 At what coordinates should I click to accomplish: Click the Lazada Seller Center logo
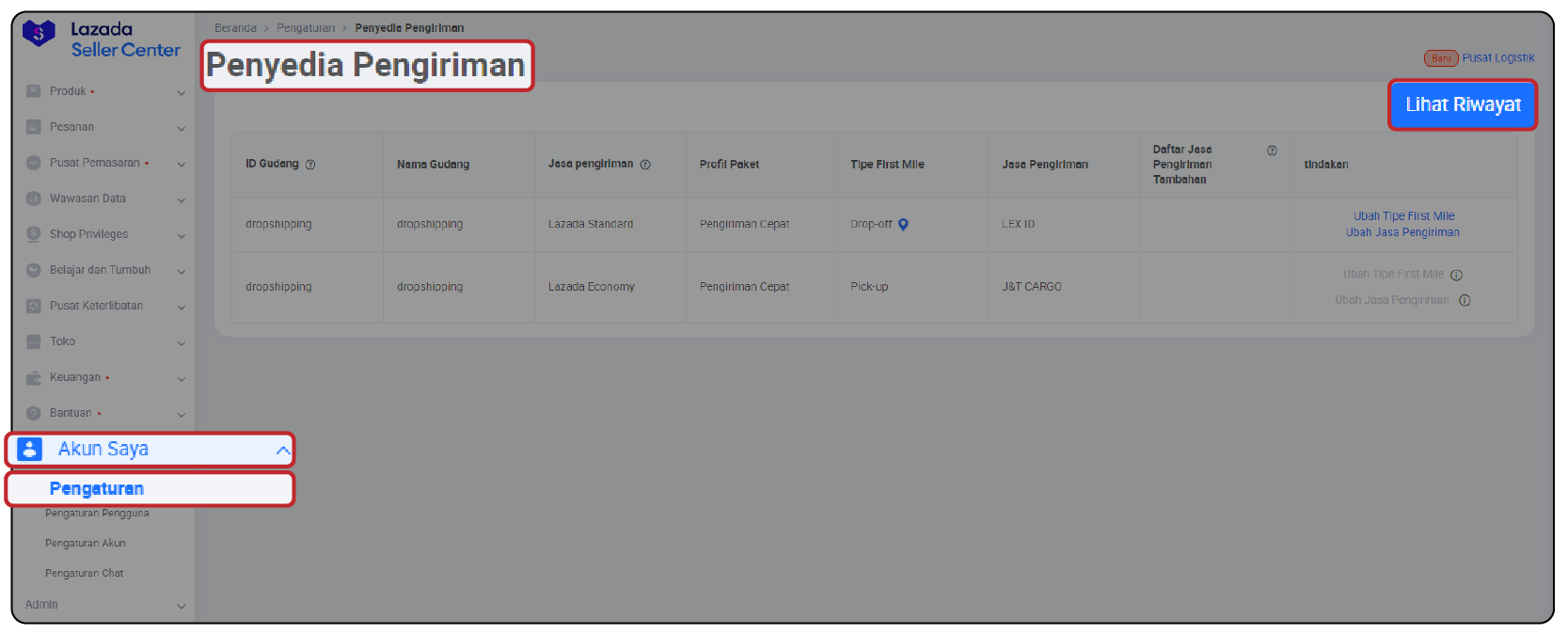click(100, 40)
